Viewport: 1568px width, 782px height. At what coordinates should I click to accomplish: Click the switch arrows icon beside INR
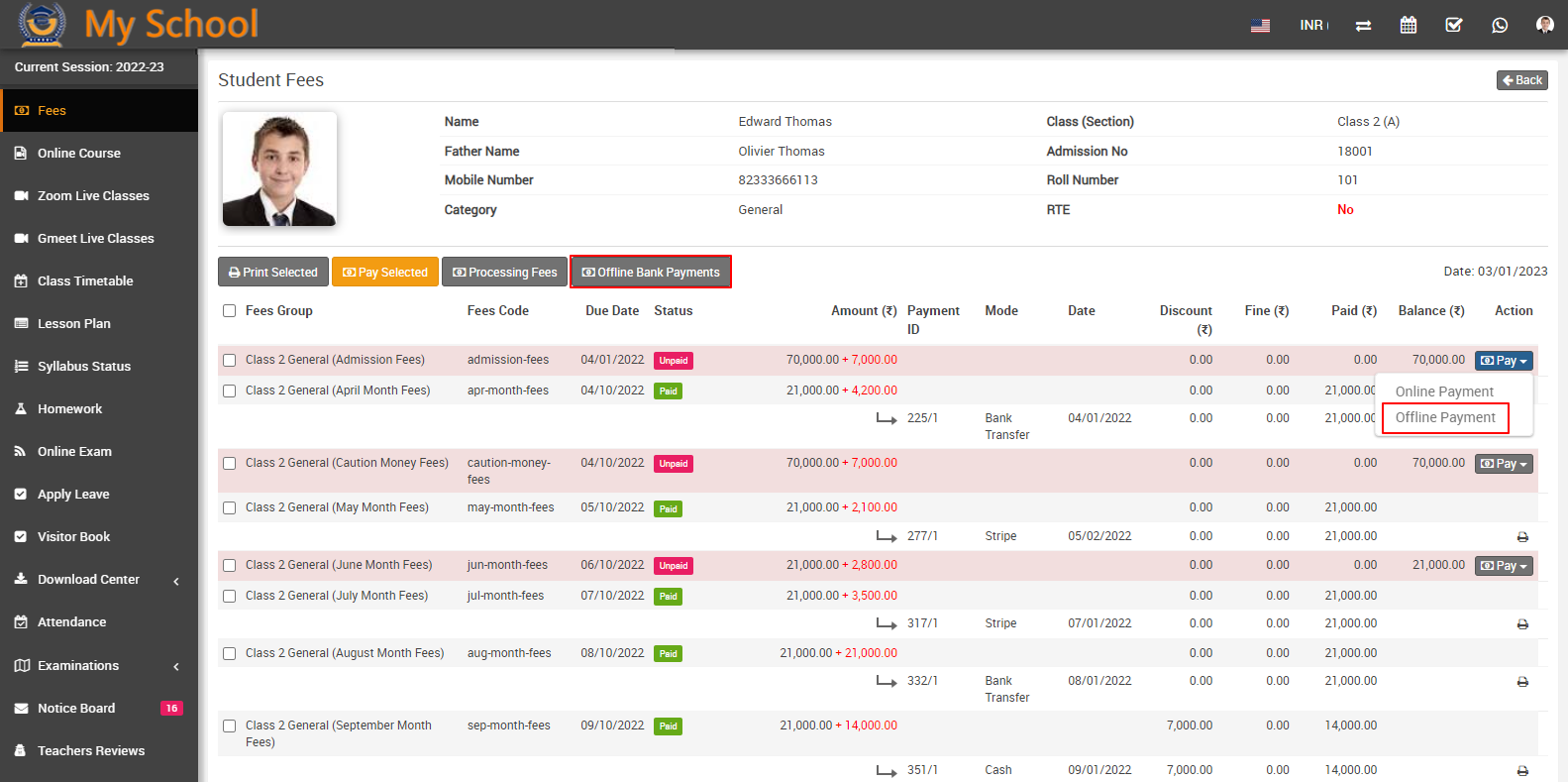pyautogui.click(x=1363, y=25)
